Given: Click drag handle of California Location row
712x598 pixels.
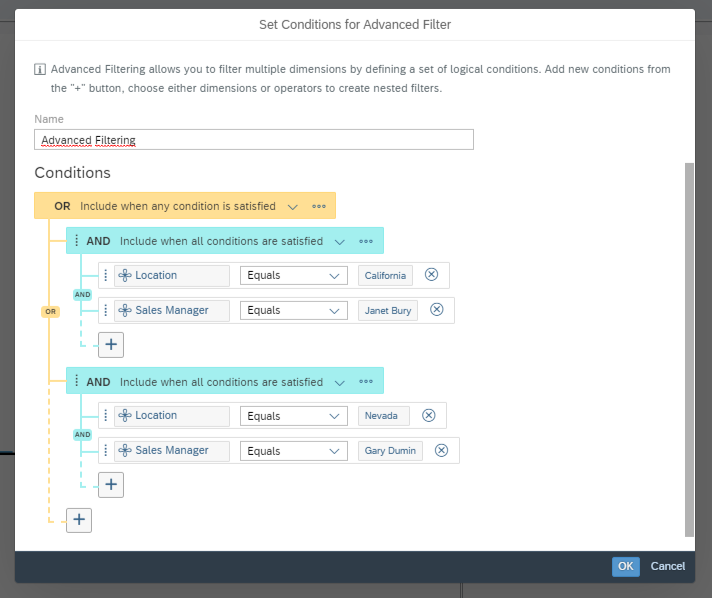Looking at the screenshot, I should coord(106,275).
